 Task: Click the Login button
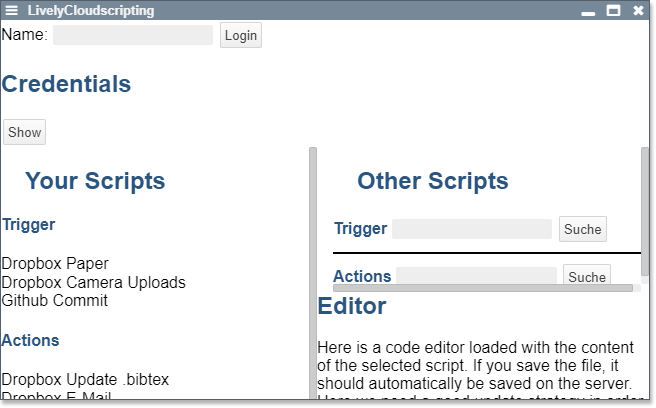tap(240, 36)
